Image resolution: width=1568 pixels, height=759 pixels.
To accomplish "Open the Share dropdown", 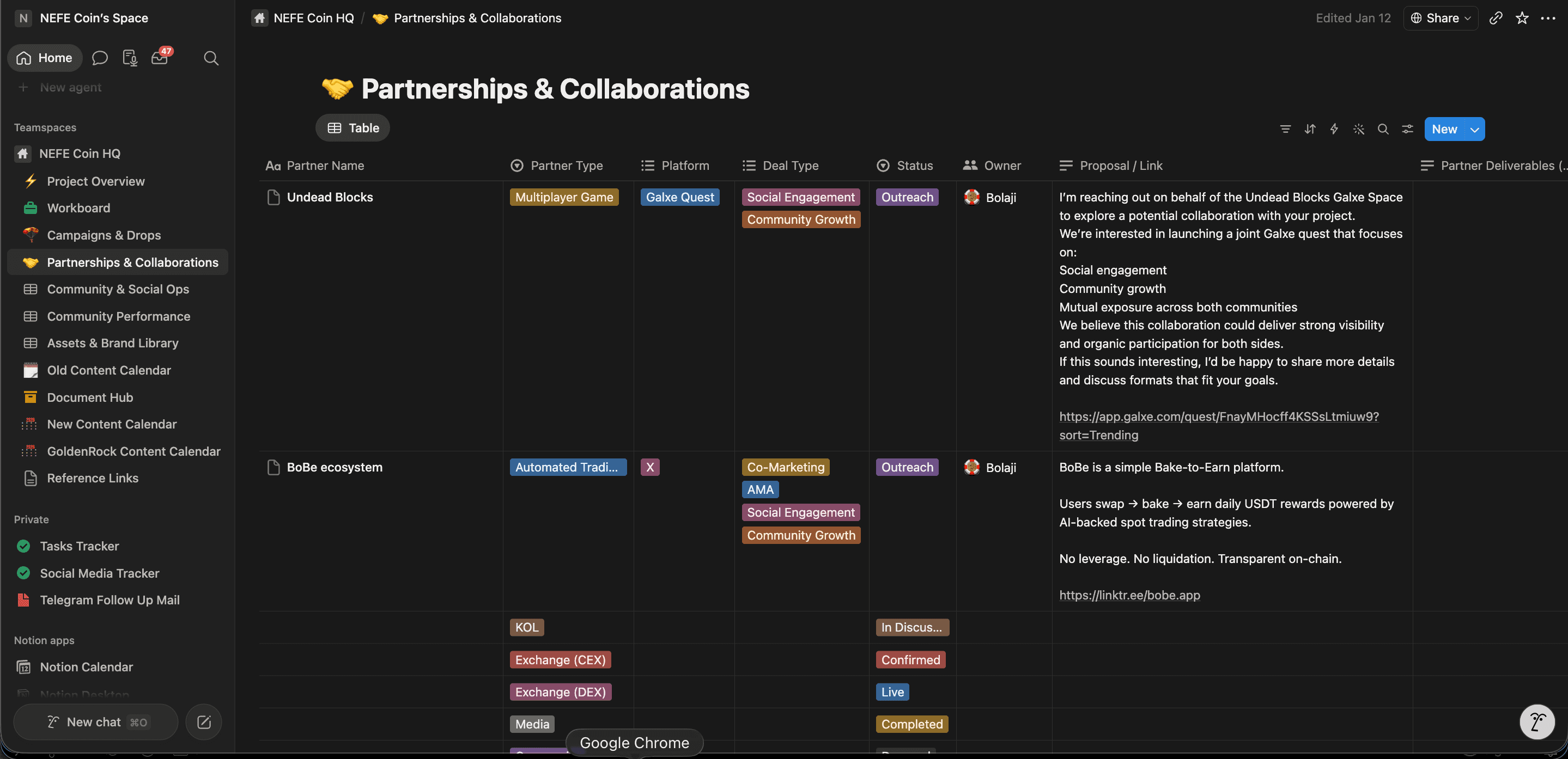I will click(x=1440, y=19).
